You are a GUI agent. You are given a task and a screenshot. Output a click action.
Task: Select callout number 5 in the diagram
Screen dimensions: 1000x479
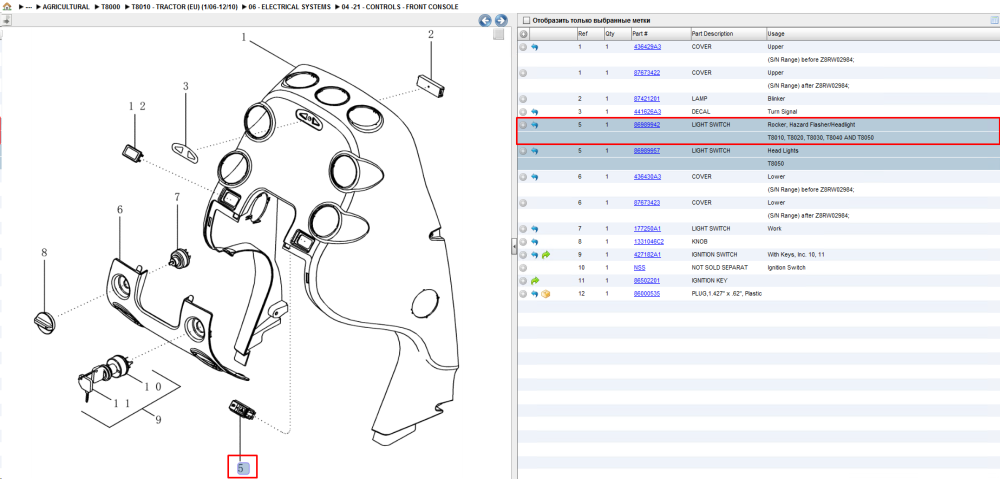[241, 468]
